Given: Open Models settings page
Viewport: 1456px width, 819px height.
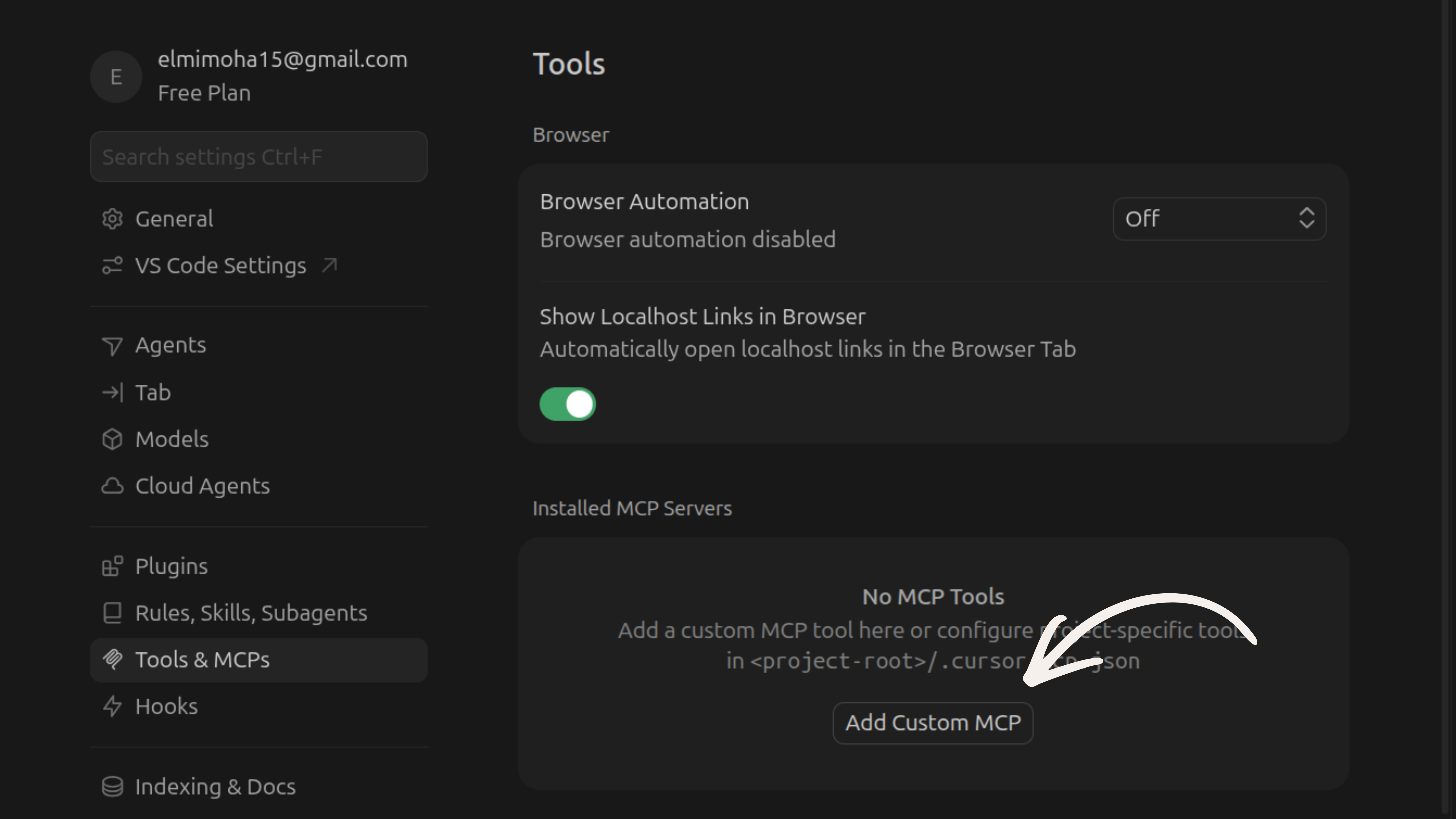Looking at the screenshot, I should (259, 439).
